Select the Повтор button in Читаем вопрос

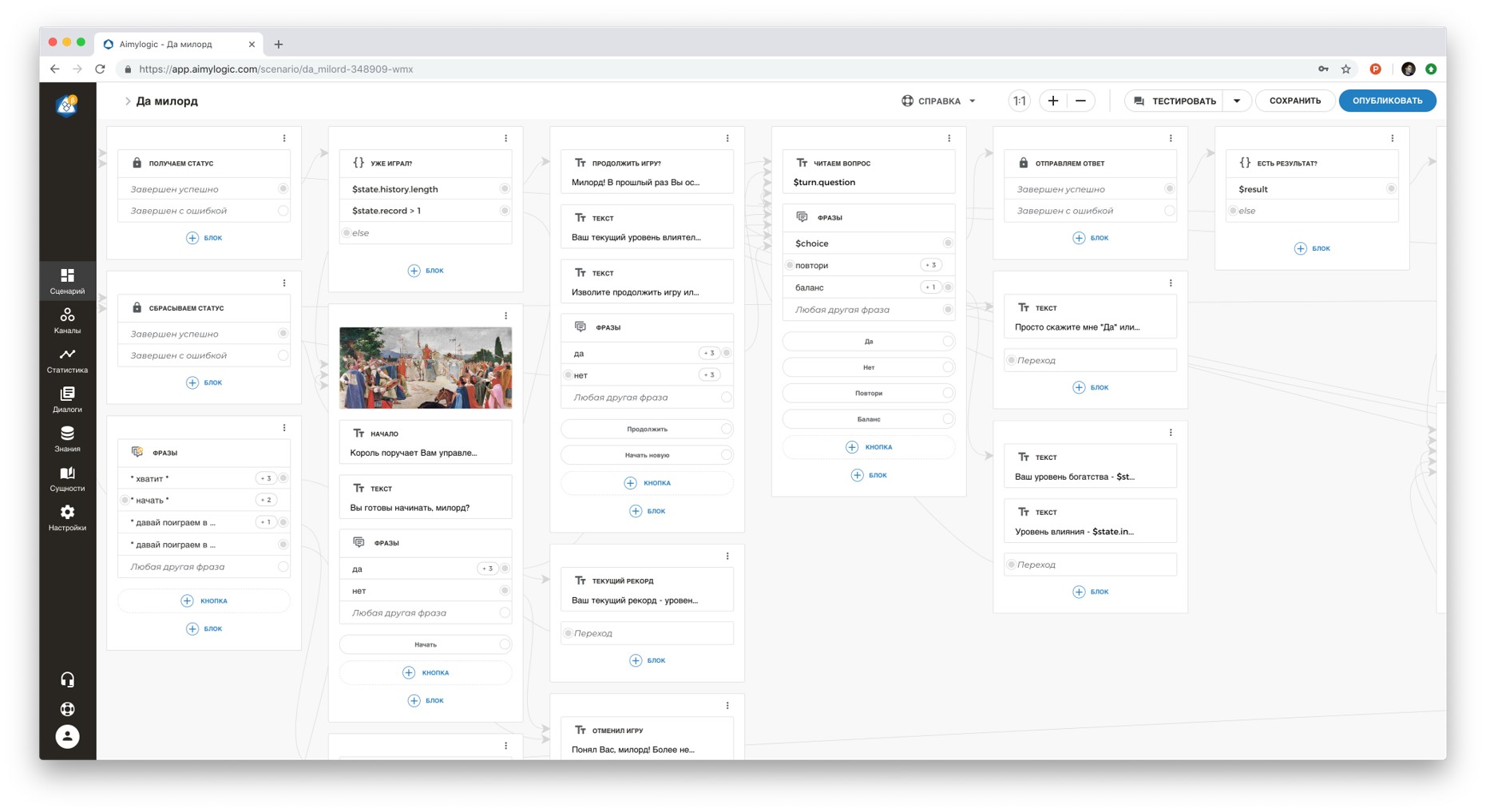click(x=869, y=393)
